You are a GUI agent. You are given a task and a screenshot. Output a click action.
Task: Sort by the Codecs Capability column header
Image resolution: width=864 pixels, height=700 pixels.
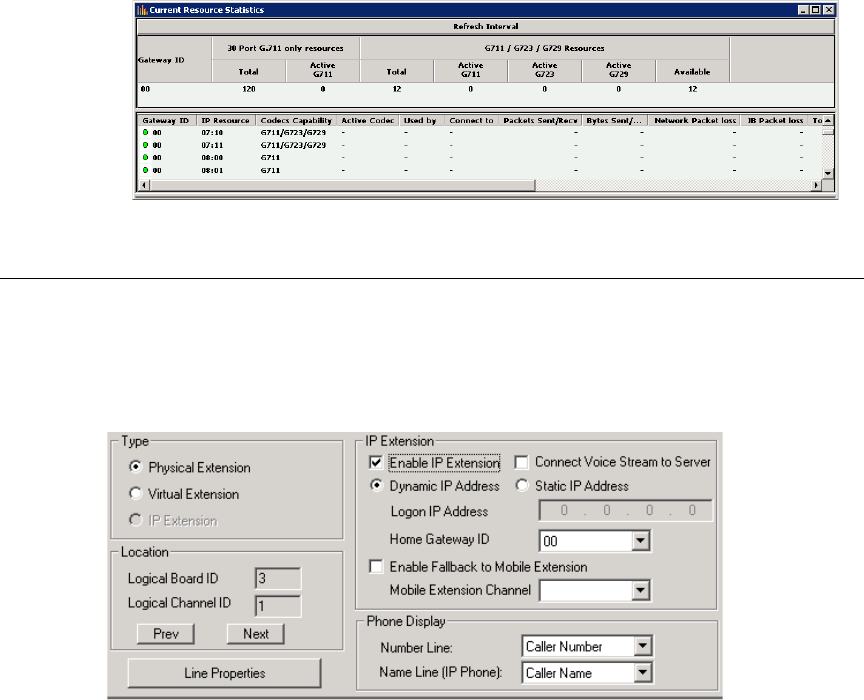297,120
